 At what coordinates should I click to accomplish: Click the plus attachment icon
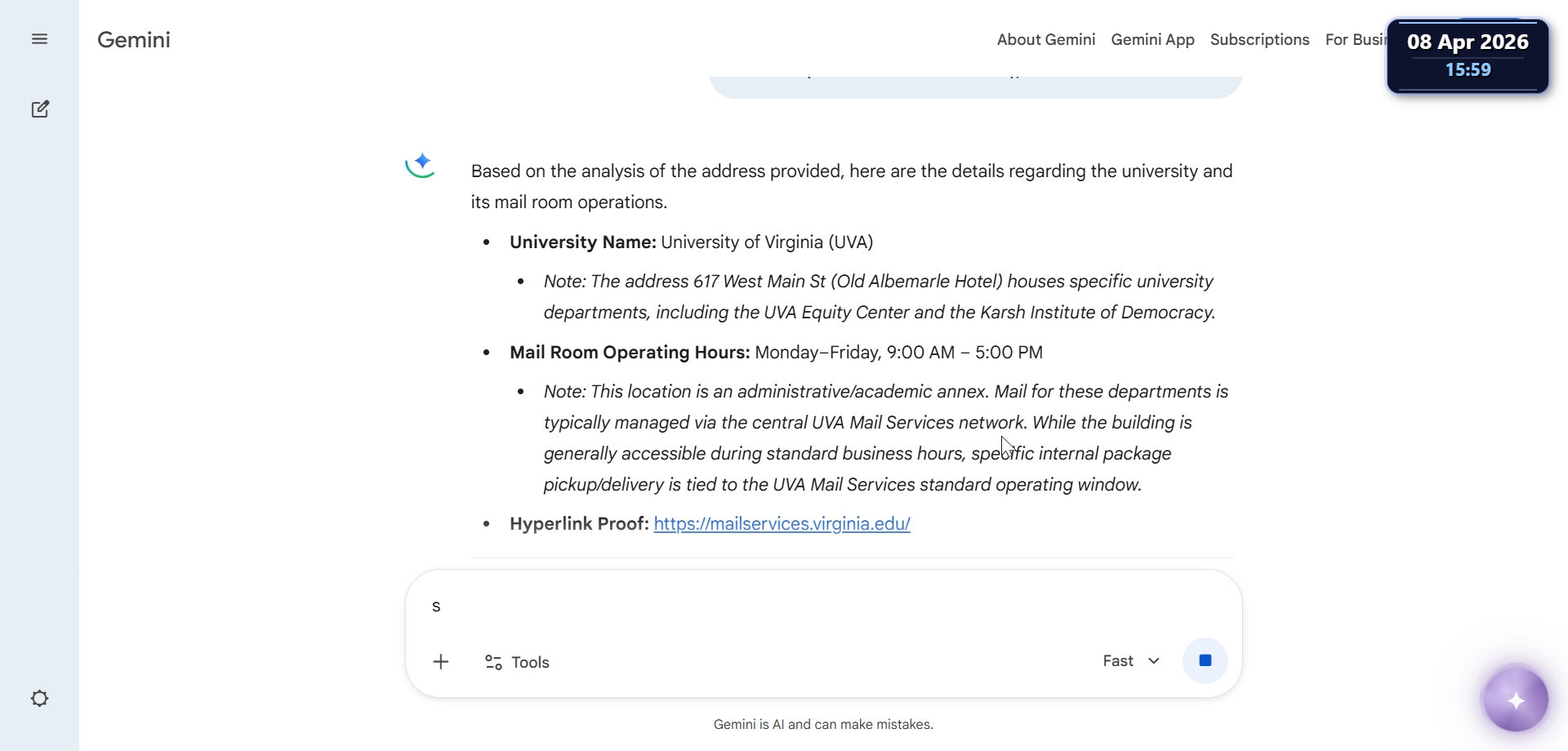(441, 662)
